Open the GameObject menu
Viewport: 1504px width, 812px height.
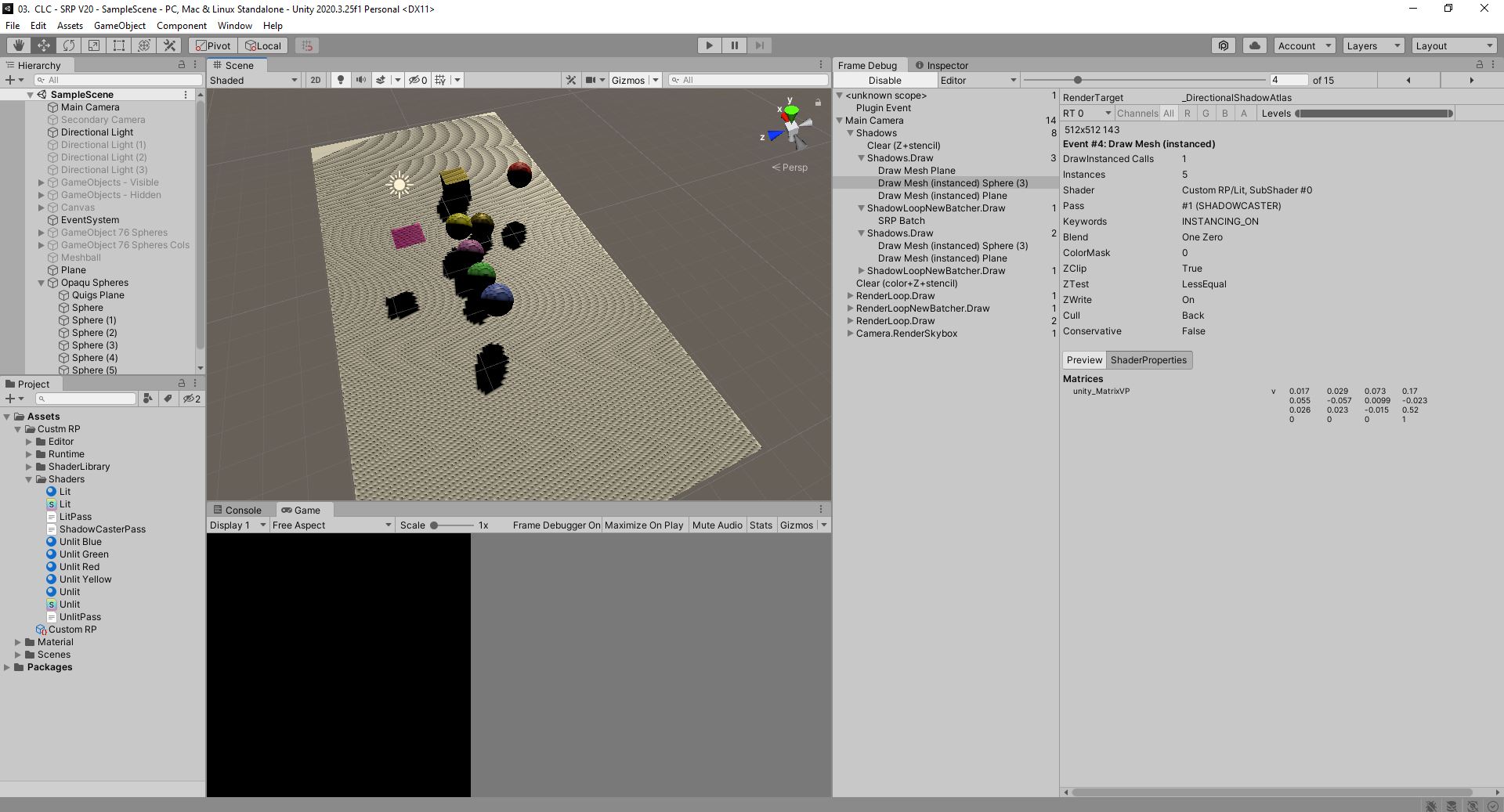[119, 26]
